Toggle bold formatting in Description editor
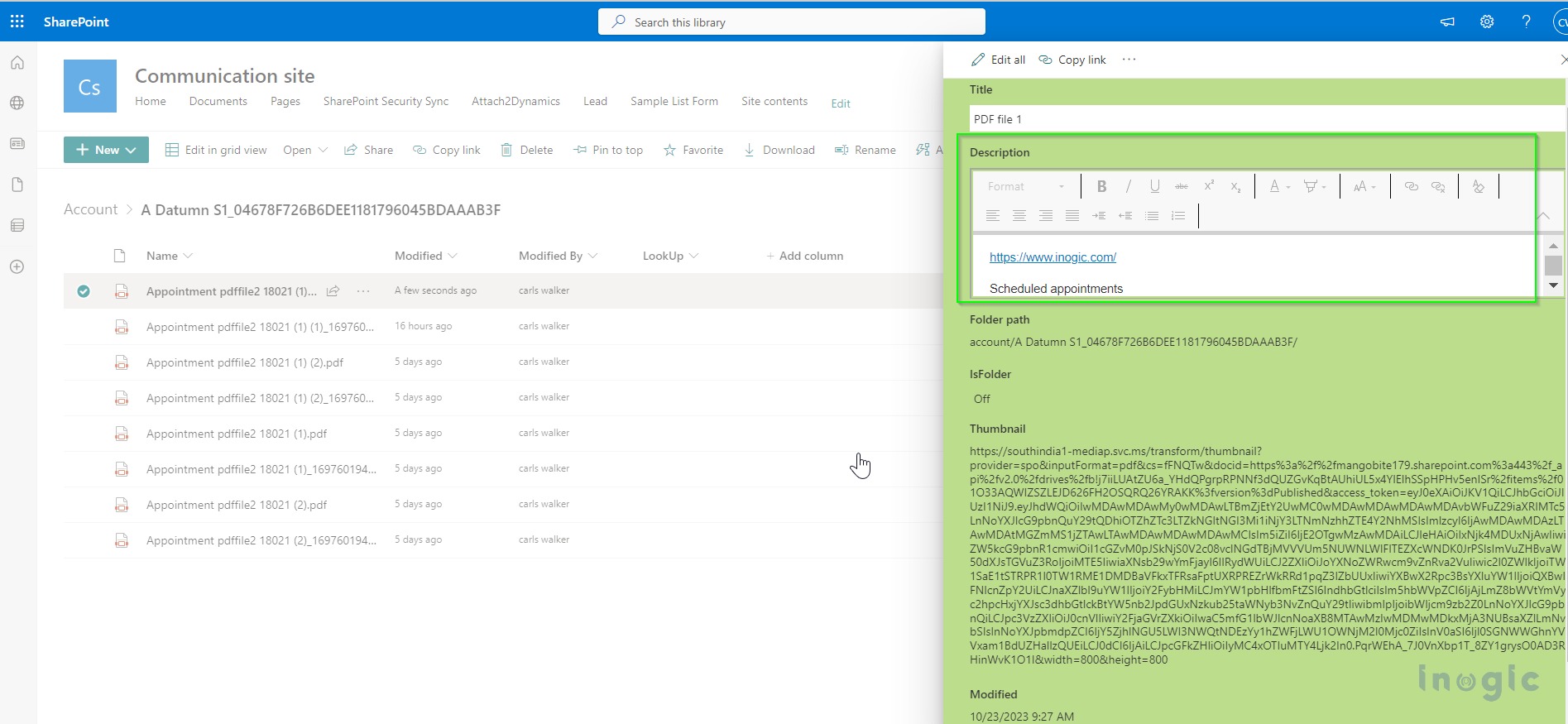 pyautogui.click(x=1101, y=186)
